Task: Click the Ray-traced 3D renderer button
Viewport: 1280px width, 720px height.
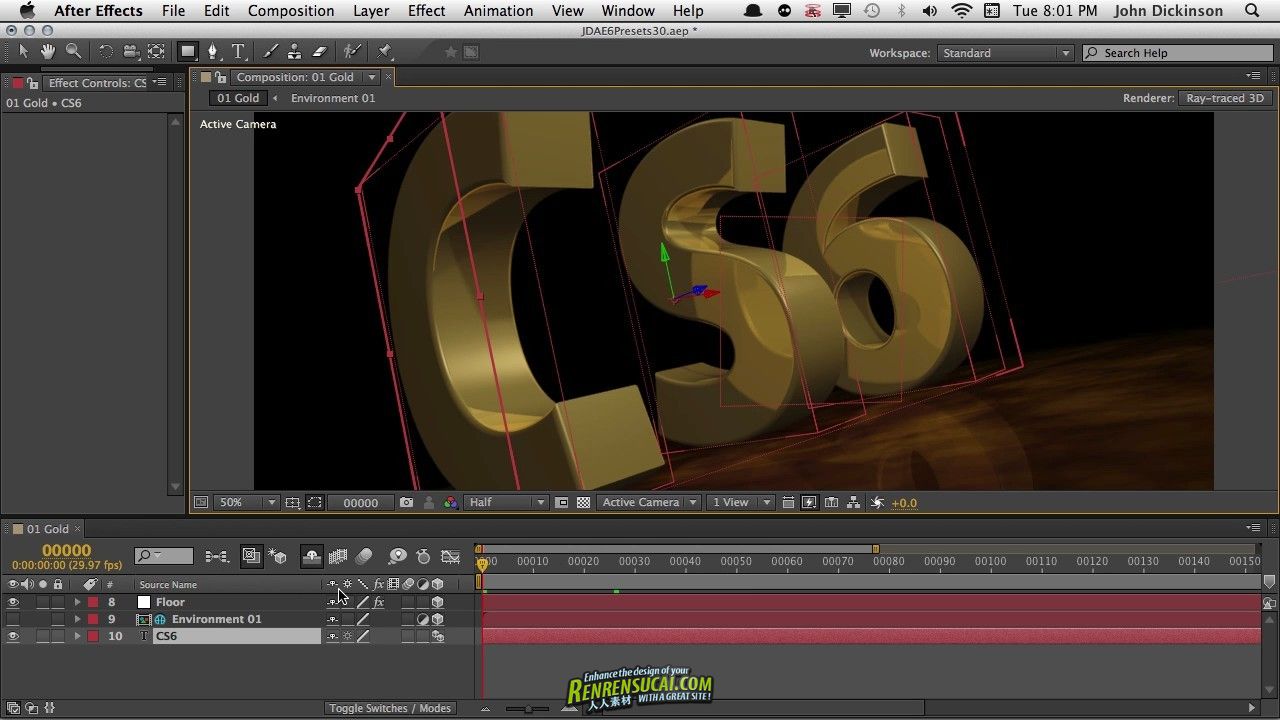Action: 1225,98
